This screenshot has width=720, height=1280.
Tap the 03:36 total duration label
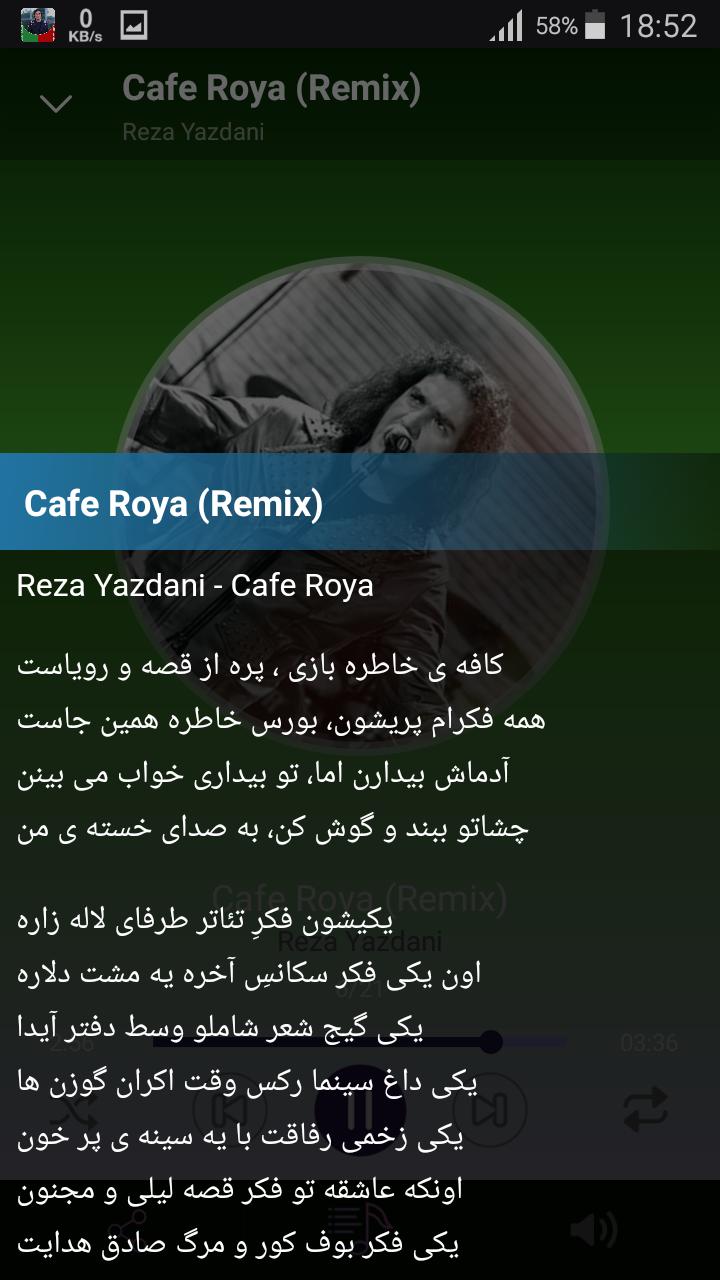648,1043
